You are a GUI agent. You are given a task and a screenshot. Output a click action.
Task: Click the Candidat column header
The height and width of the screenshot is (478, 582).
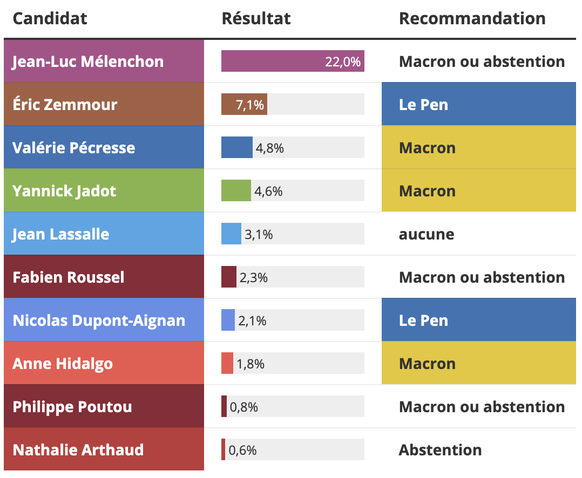(x=50, y=19)
